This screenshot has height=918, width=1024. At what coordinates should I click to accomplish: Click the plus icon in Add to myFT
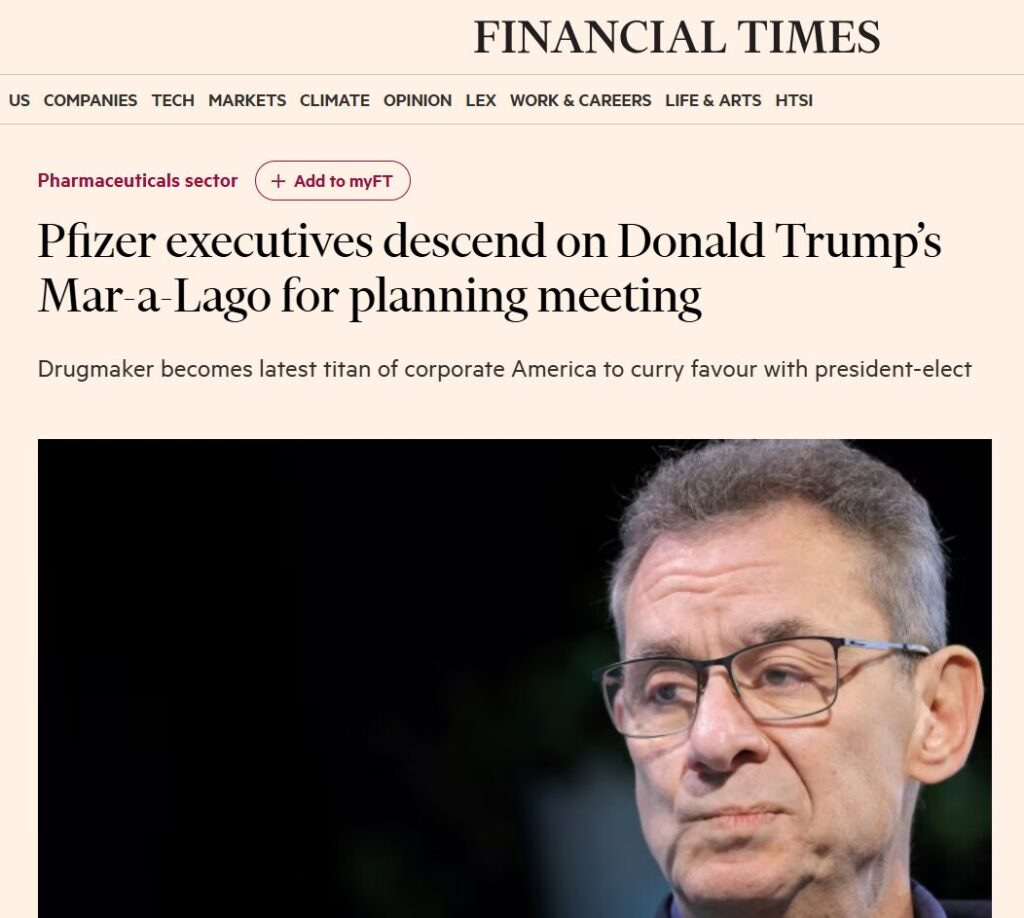(x=277, y=181)
